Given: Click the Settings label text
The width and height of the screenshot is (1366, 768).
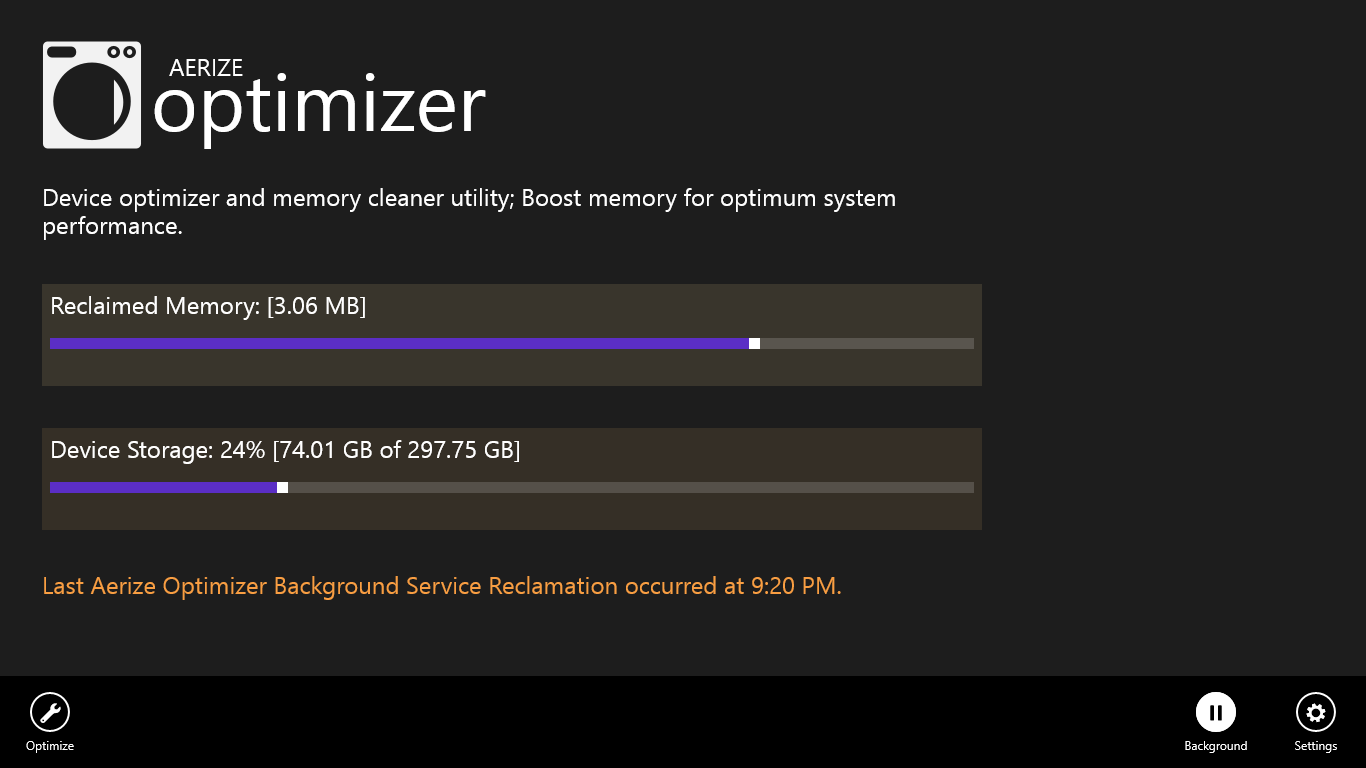Looking at the screenshot, I should click(1315, 745).
